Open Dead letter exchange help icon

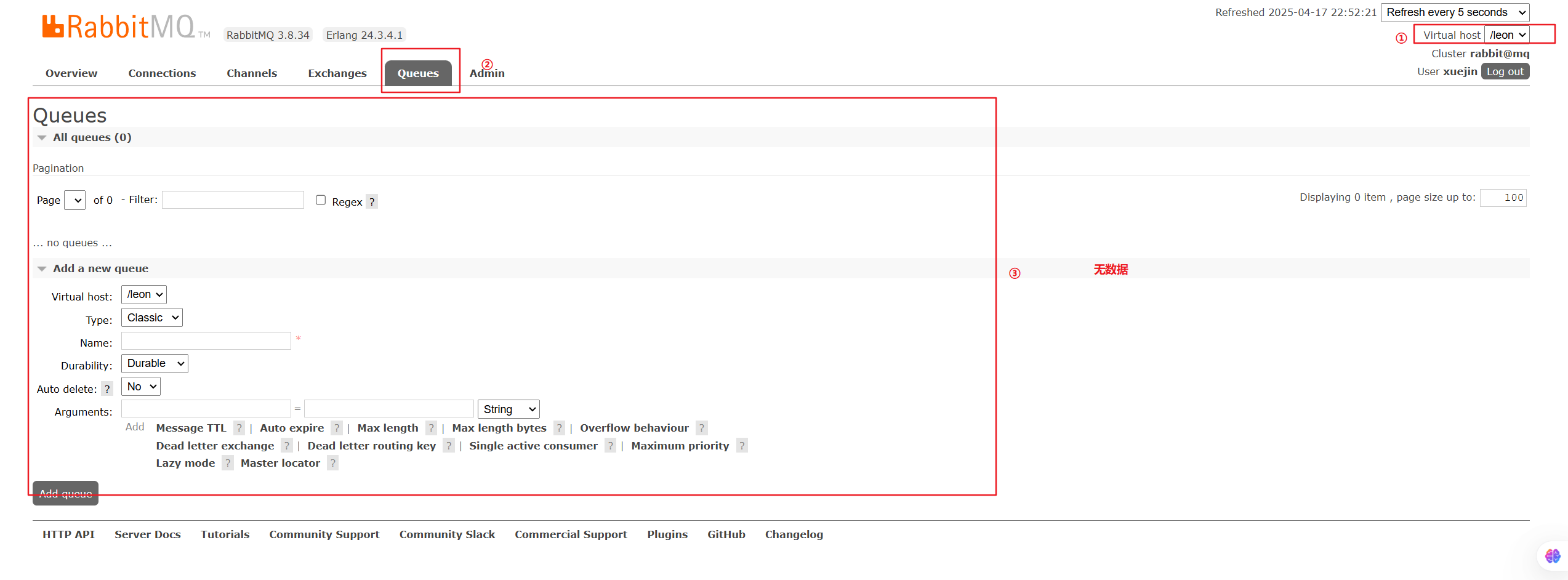(x=287, y=446)
